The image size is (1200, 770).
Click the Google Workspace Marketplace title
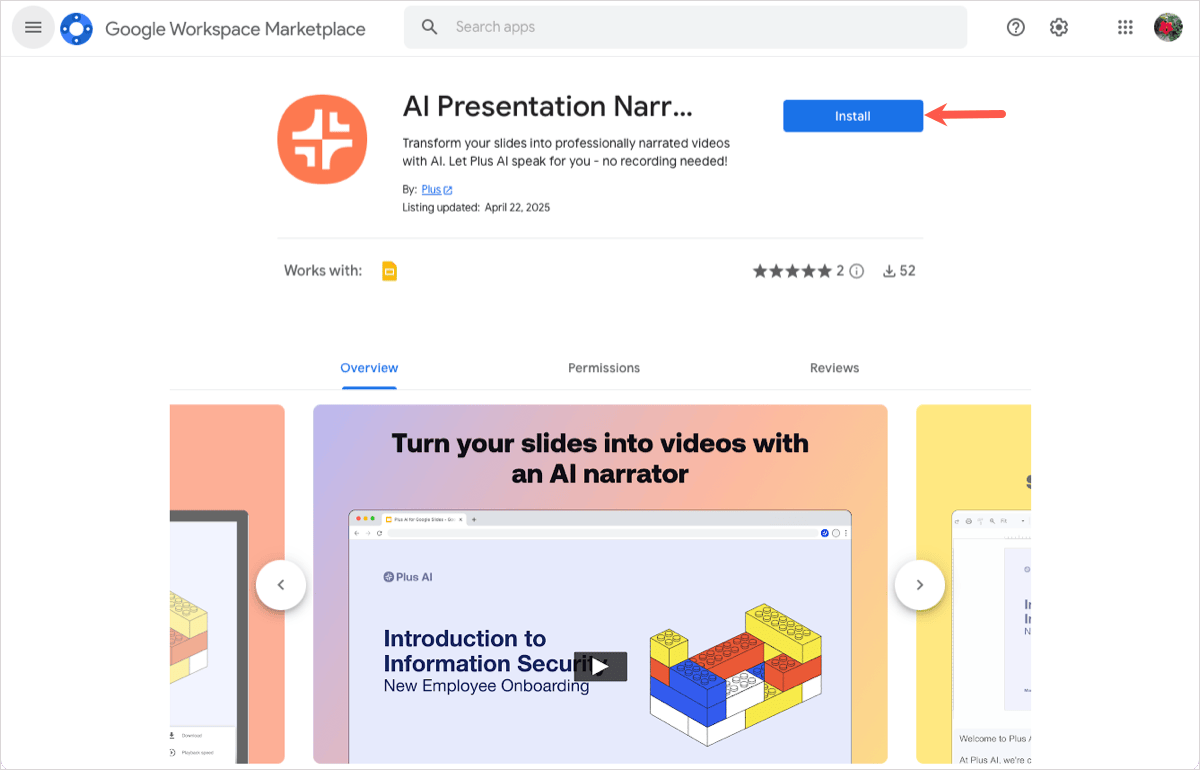coord(235,29)
